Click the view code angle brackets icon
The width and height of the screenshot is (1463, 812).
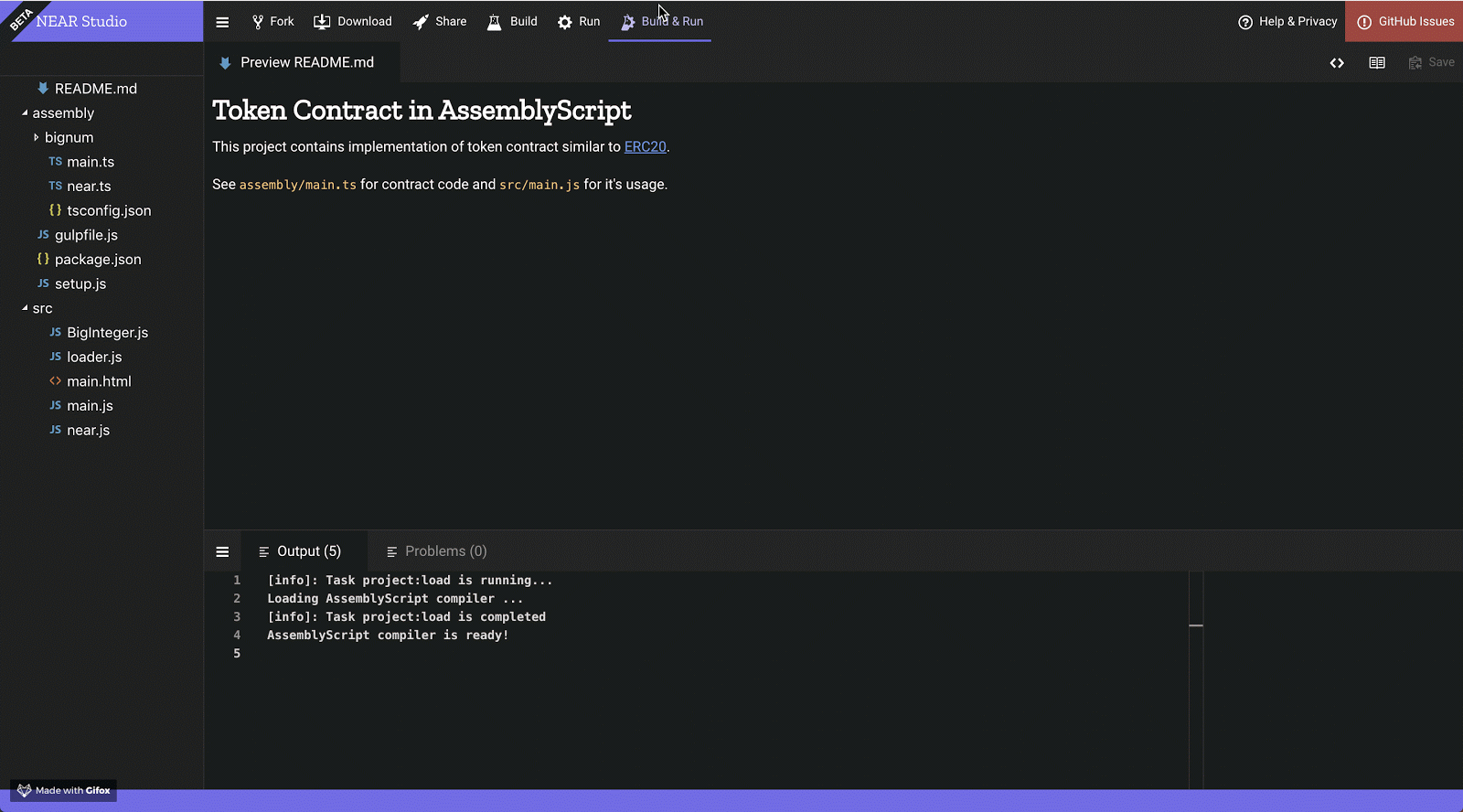(1337, 63)
